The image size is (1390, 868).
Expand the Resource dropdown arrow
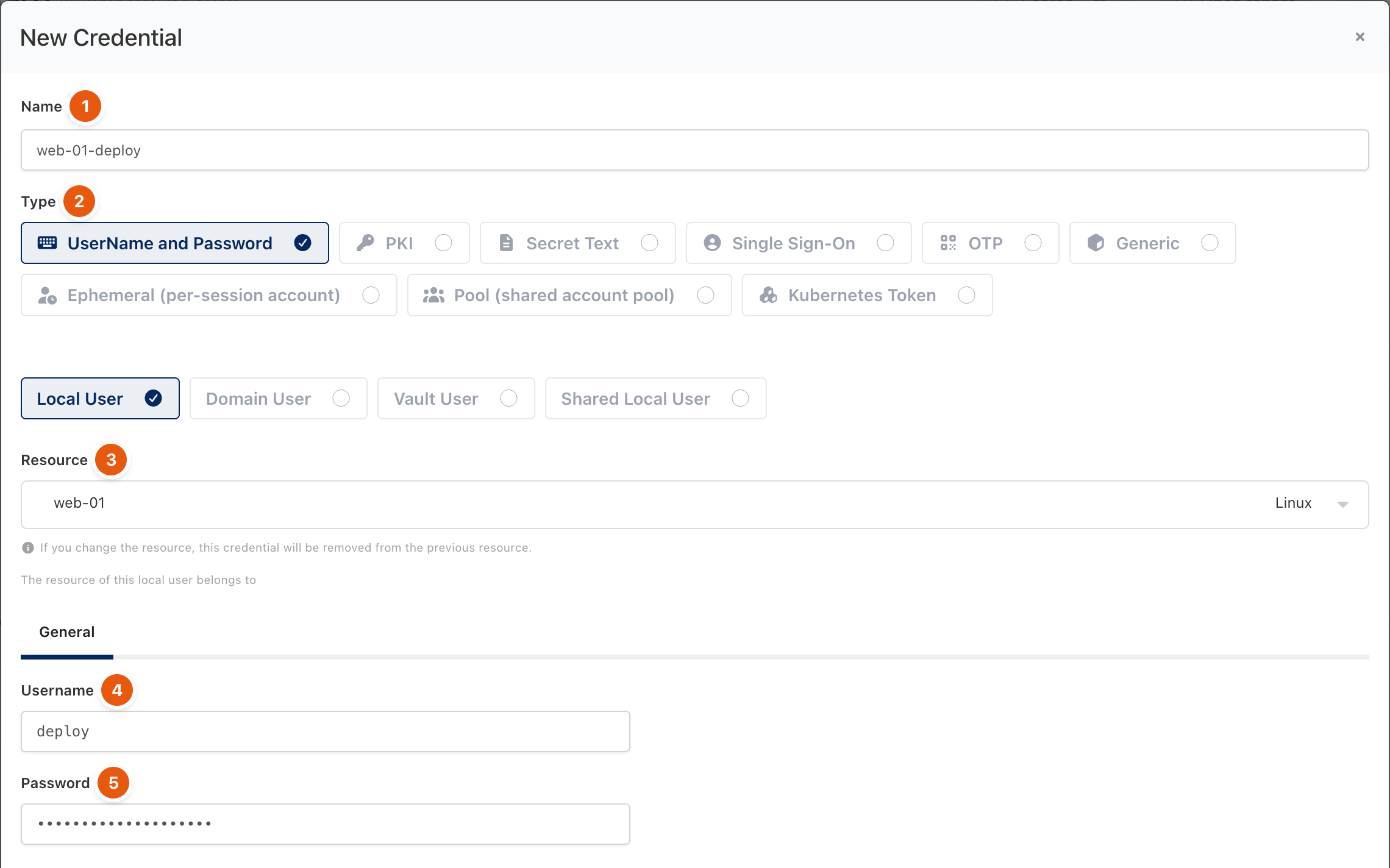coord(1343,504)
